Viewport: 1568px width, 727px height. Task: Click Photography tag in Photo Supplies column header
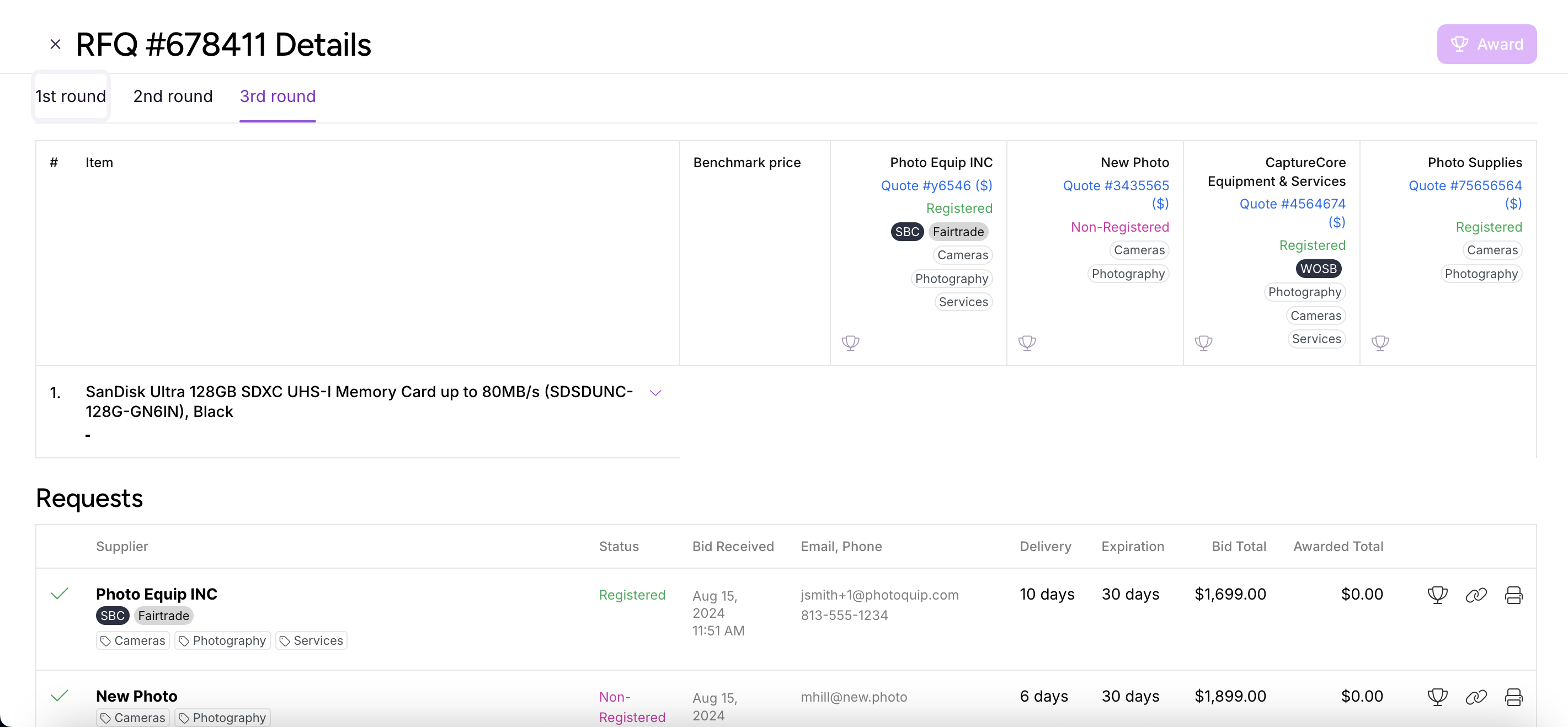pos(1481,274)
